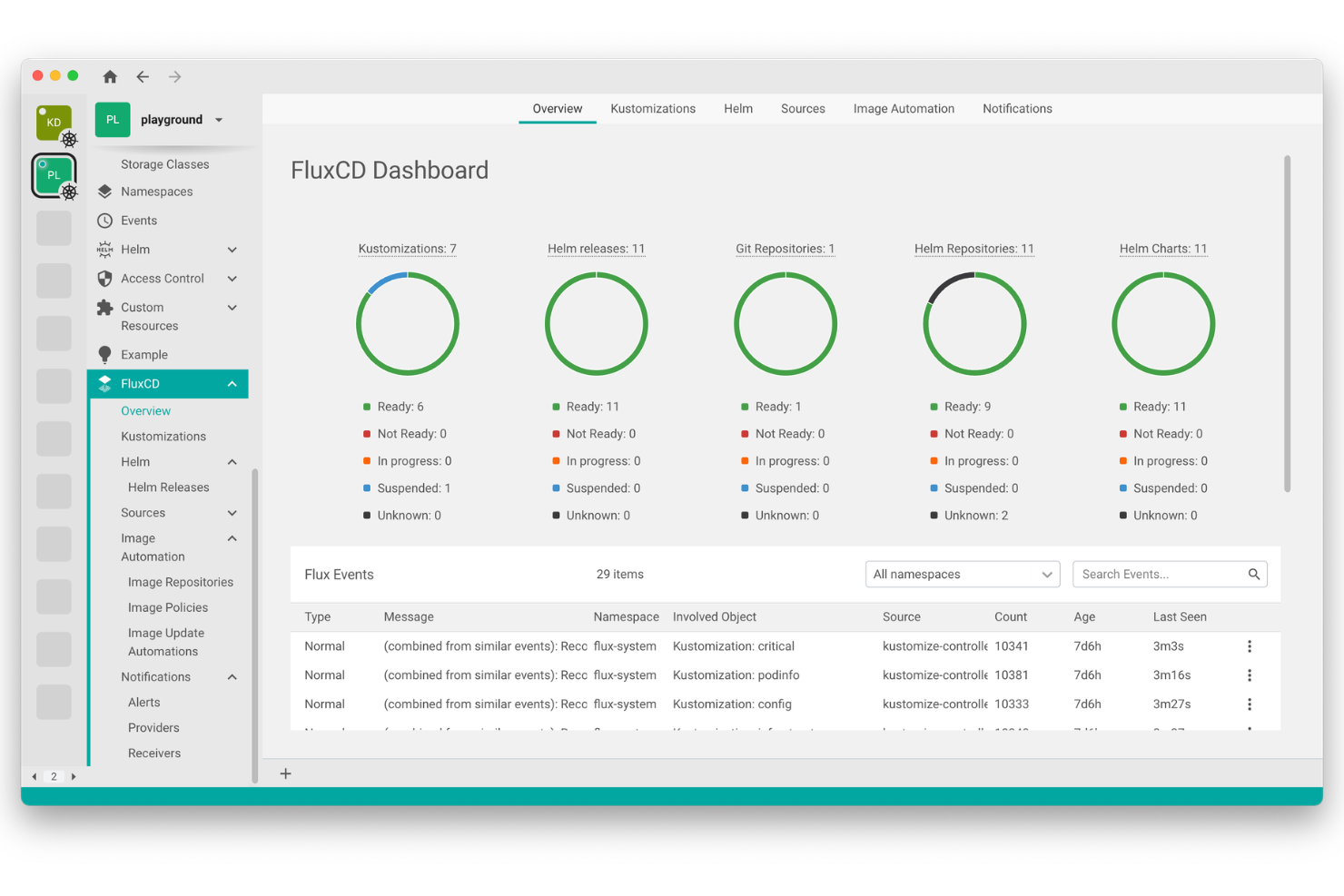Open the Helm Charts: 11 chart link
Image resolution: width=1344 pixels, height=896 pixels.
(x=1163, y=249)
